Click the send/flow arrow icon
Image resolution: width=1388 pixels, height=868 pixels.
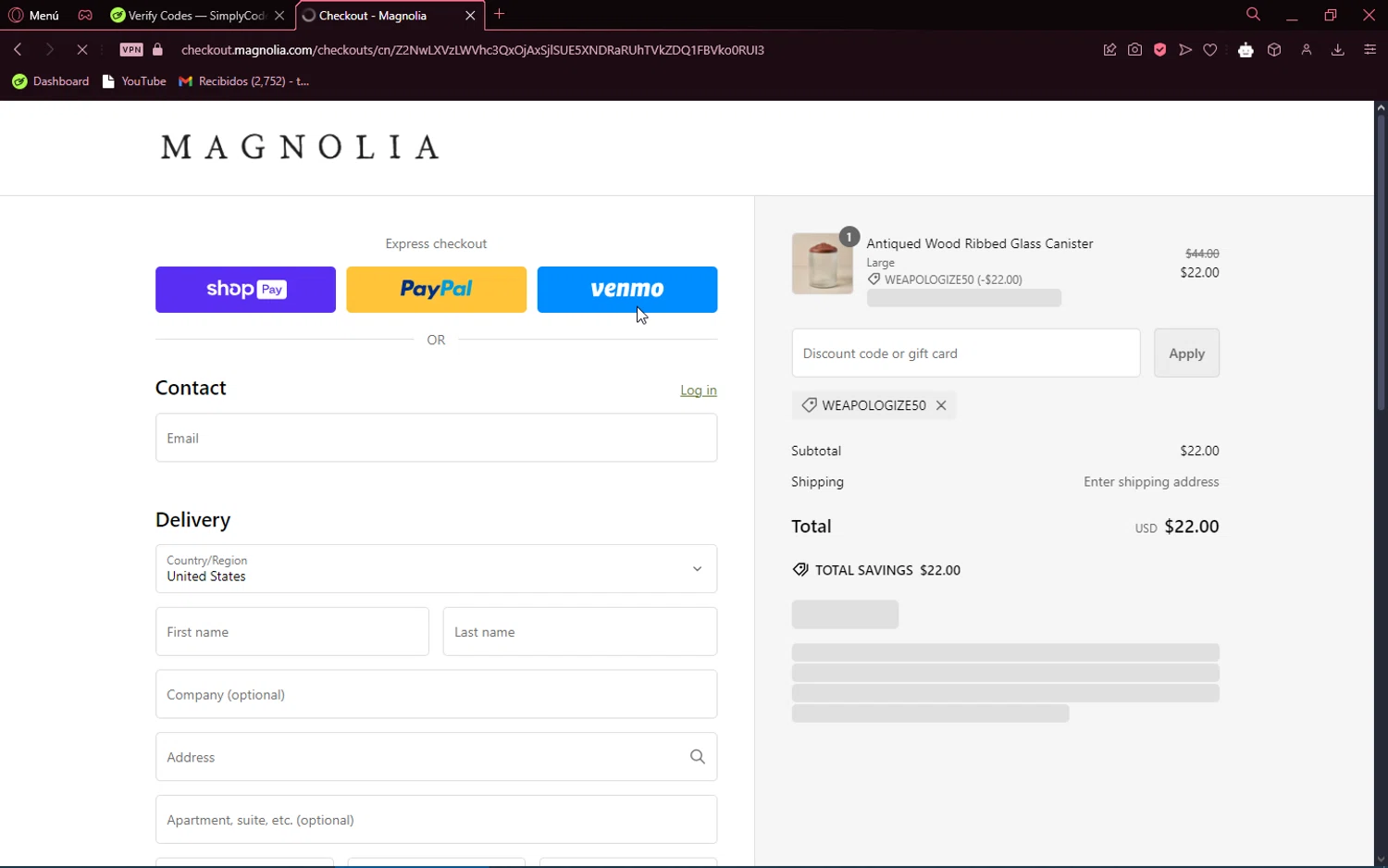pos(1185,50)
